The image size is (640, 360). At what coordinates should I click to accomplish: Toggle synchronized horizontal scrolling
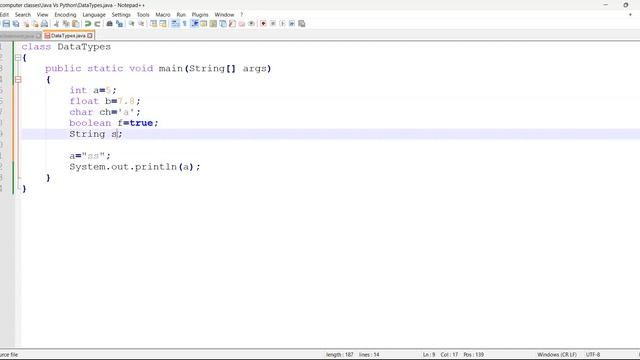click(x=163, y=24)
